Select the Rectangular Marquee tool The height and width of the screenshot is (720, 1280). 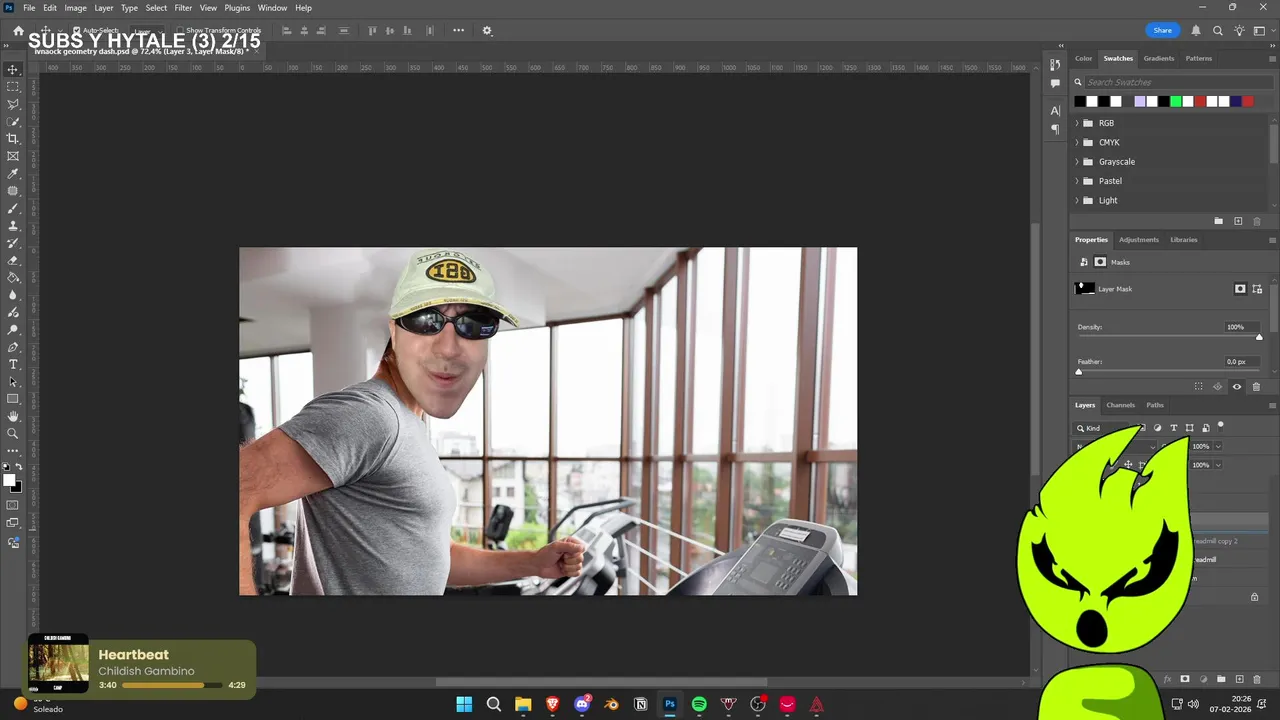[13, 87]
